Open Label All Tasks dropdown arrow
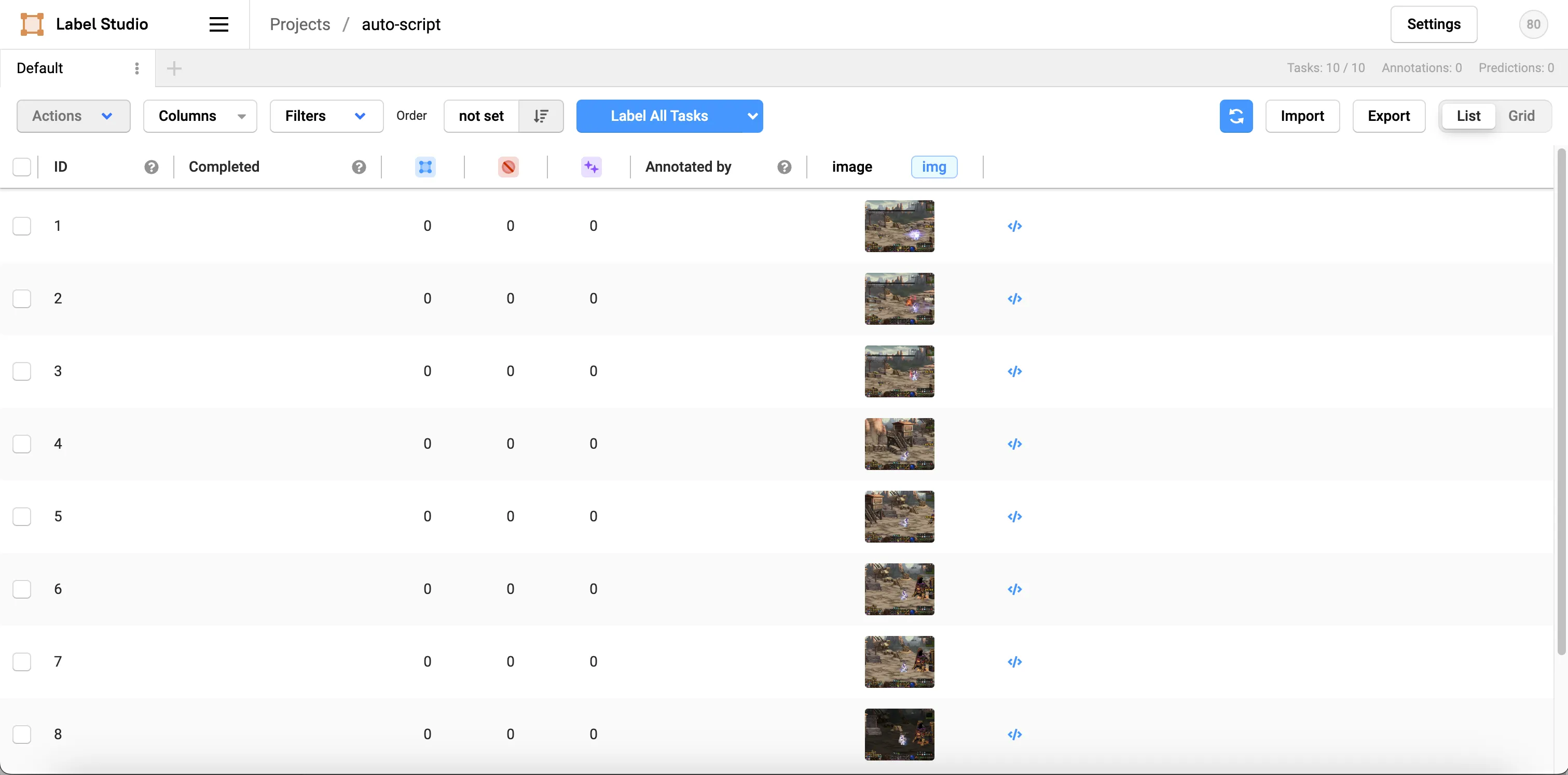The height and width of the screenshot is (775, 1568). click(x=752, y=116)
